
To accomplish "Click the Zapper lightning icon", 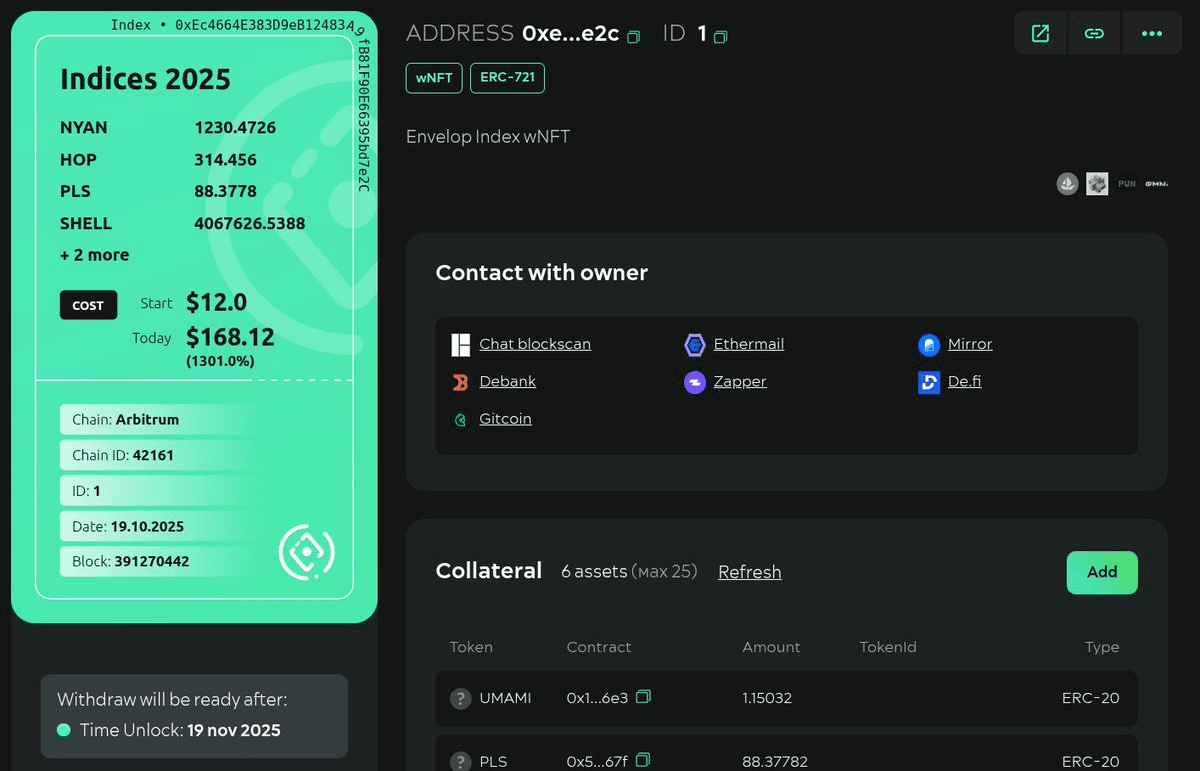I will (x=694, y=382).
